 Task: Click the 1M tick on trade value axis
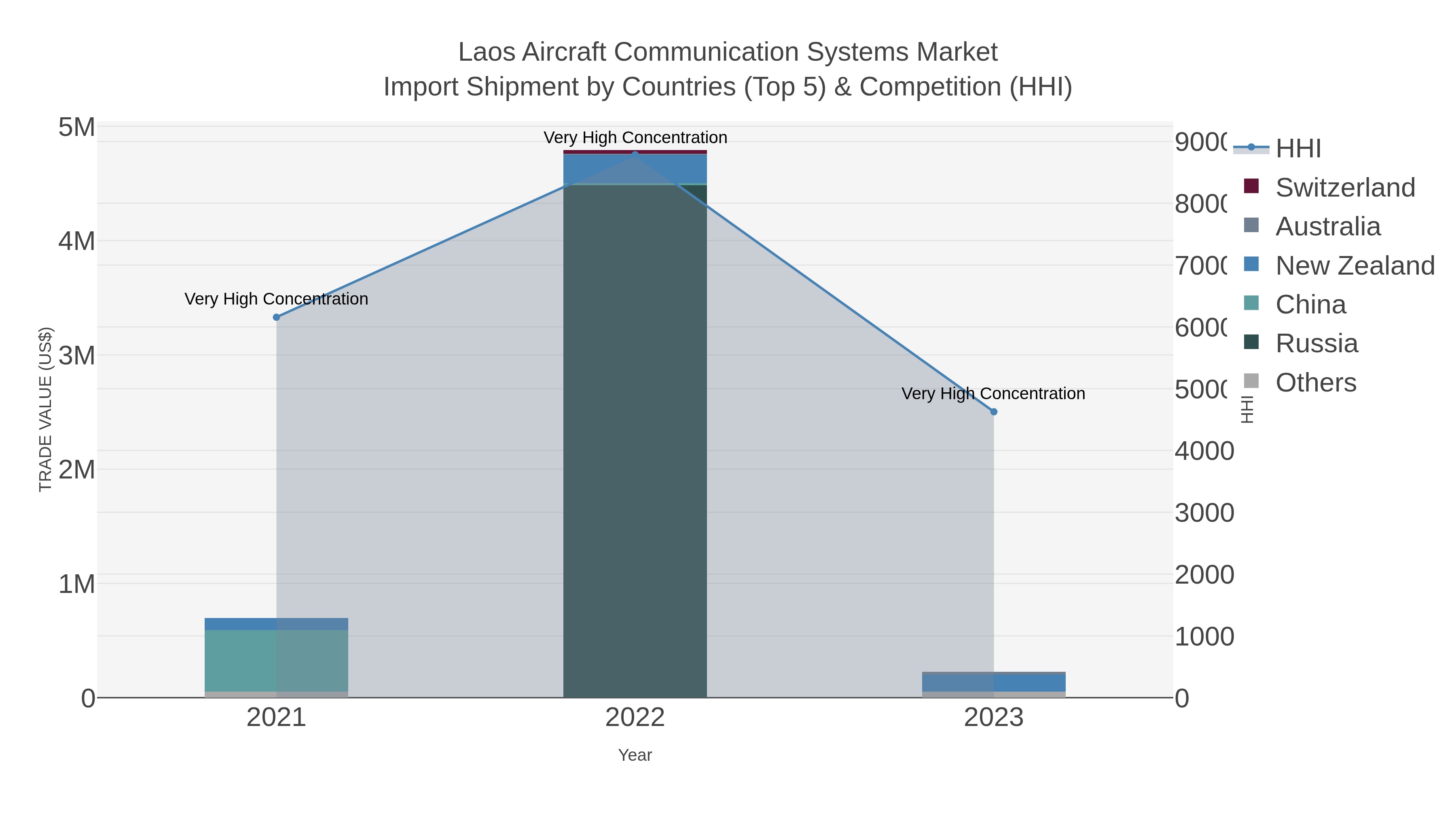pyautogui.click(x=77, y=584)
